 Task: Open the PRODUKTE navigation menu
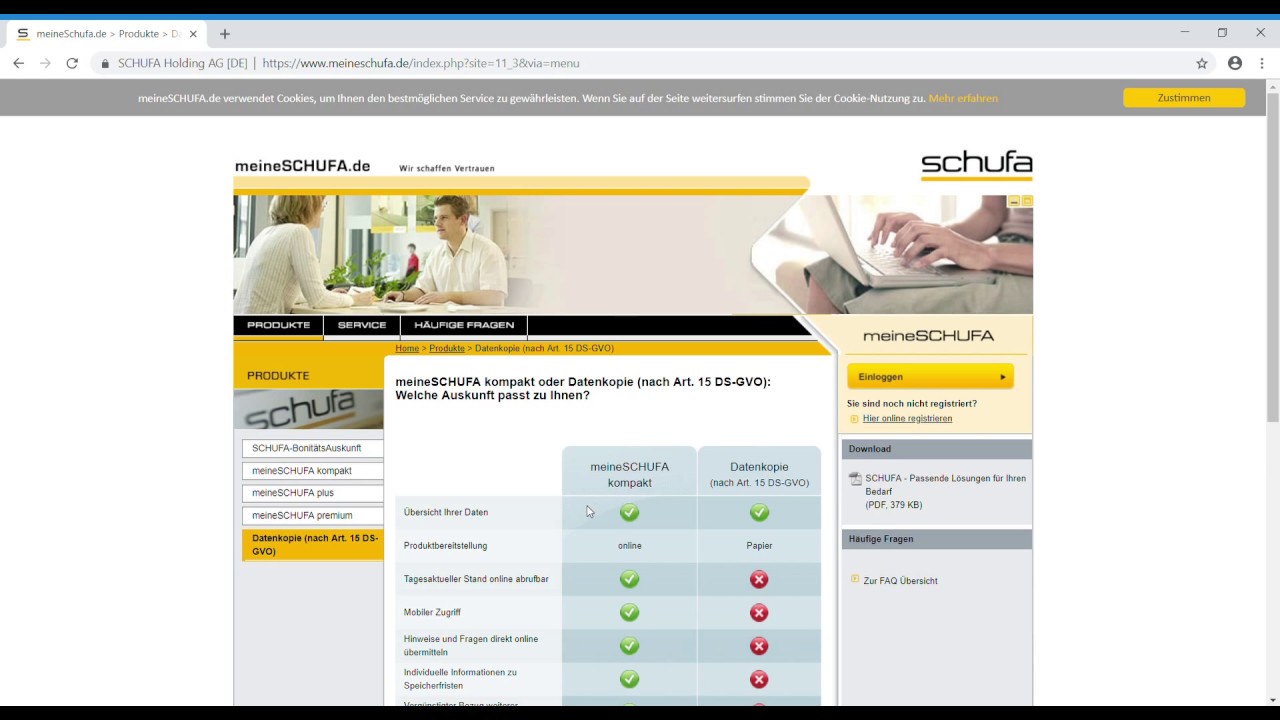pyautogui.click(x=278, y=326)
